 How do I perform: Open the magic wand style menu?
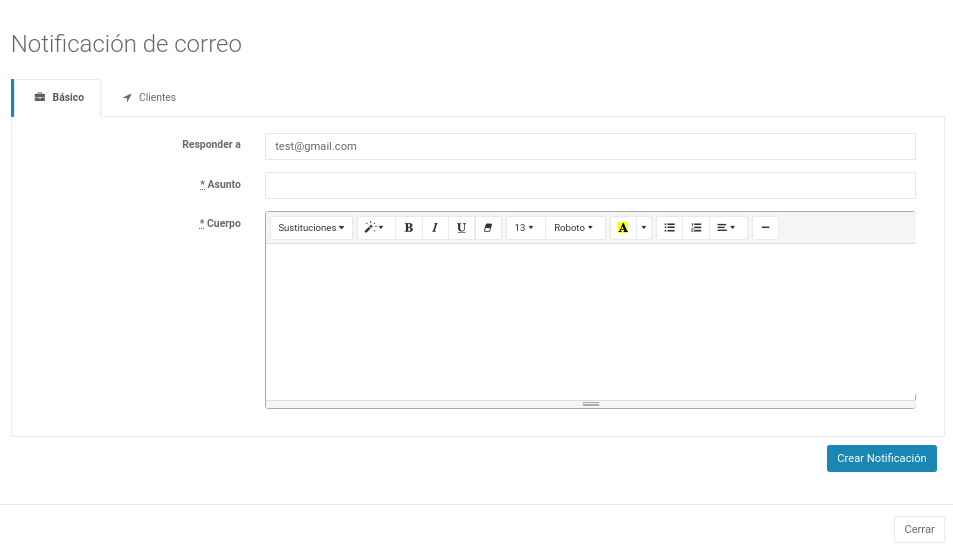click(374, 228)
